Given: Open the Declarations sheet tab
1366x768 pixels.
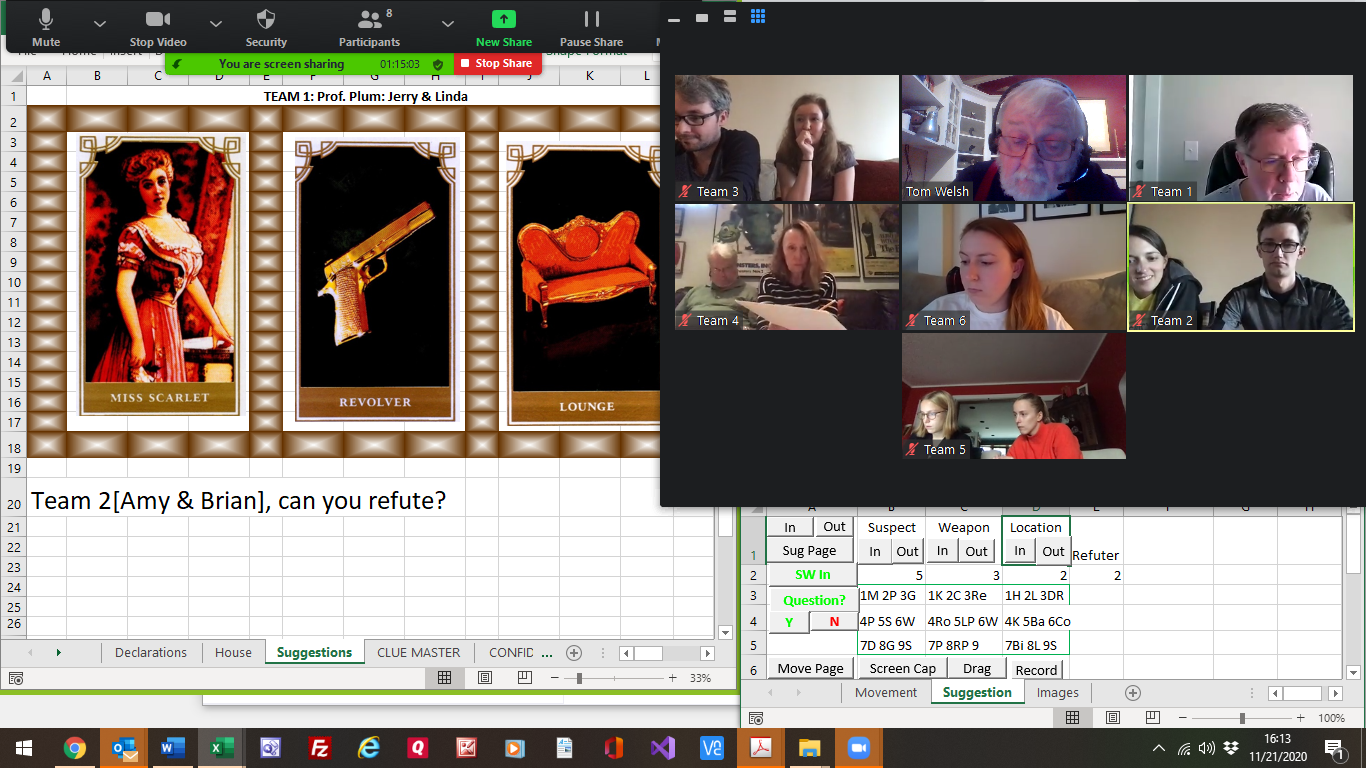Looking at the screenshot, I should pyautogui.click(x=151, y=652).
